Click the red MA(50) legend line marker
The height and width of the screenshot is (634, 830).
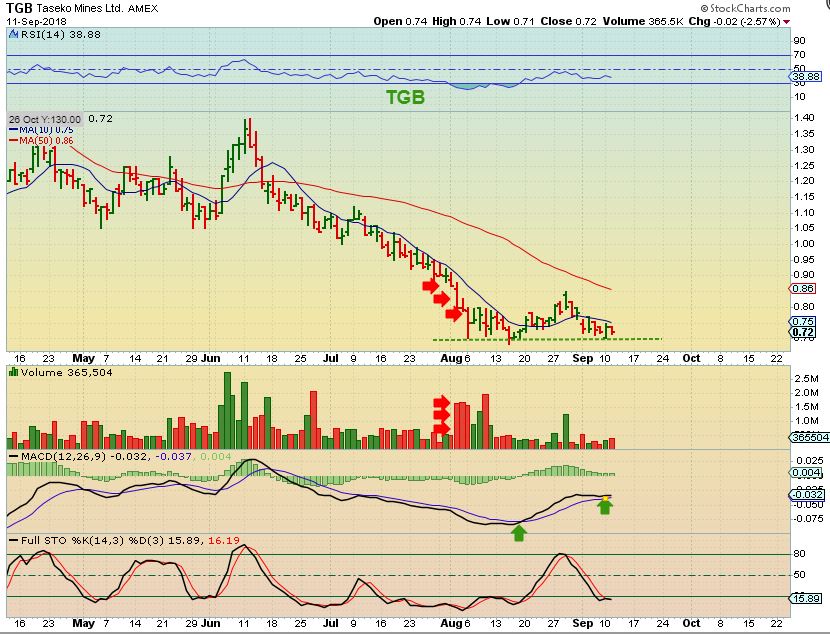click(x=13, y=141)
